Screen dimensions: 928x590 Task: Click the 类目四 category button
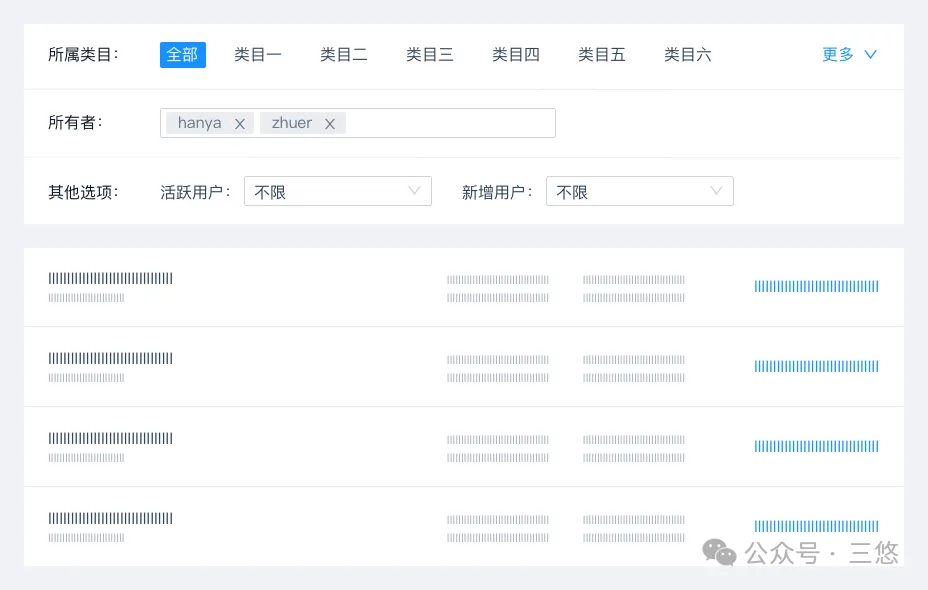(x=515, y=55)
